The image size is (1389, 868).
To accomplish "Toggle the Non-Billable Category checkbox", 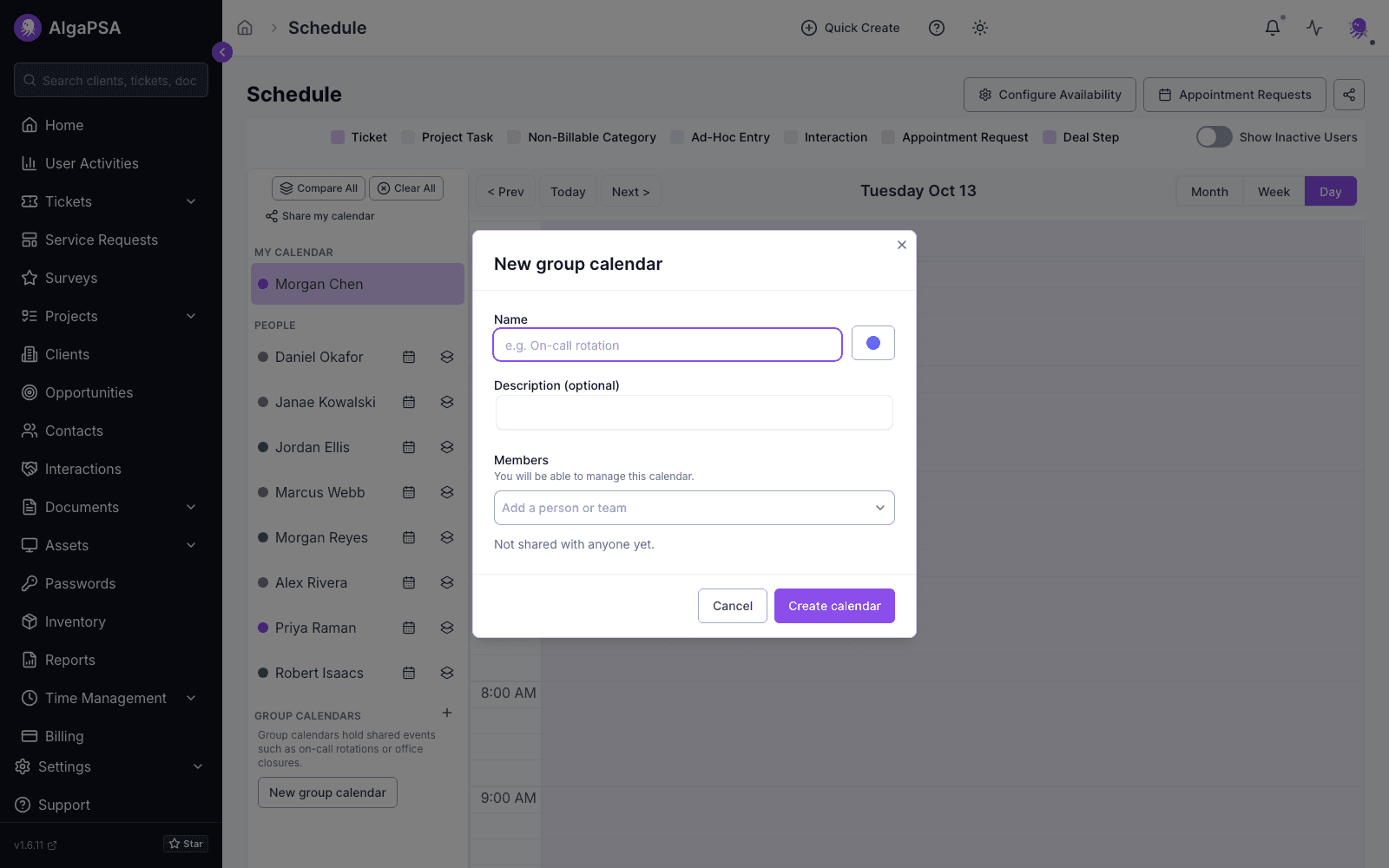I will pyautogui.click(x=514, y=137).
